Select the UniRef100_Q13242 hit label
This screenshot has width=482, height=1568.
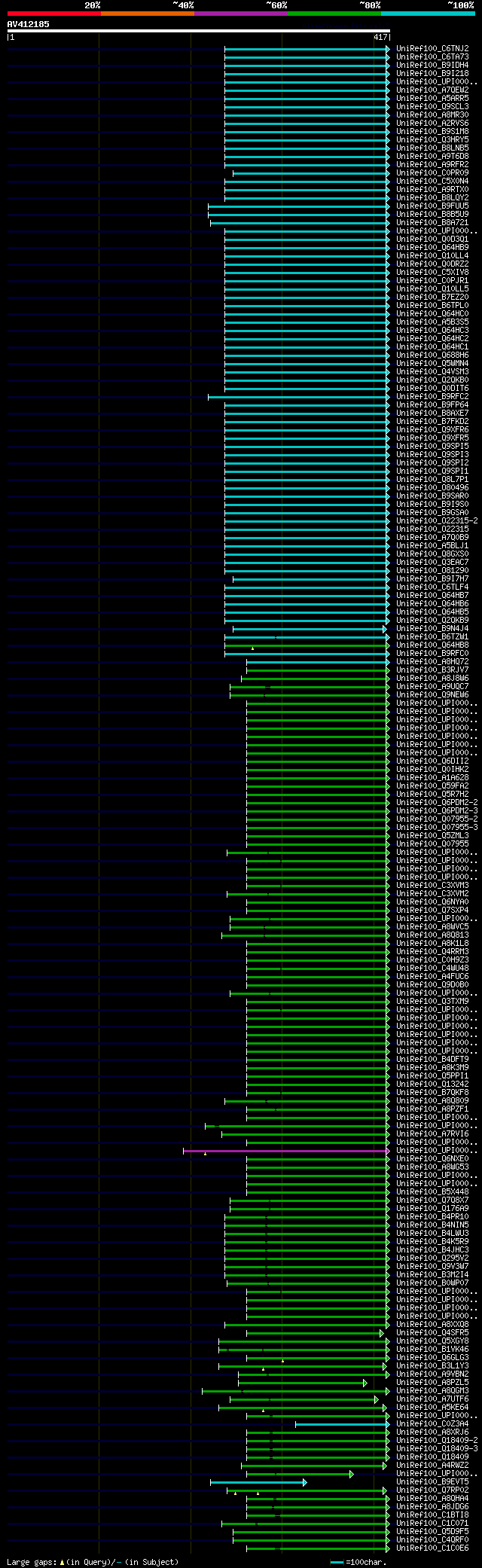click(432, 1084)
